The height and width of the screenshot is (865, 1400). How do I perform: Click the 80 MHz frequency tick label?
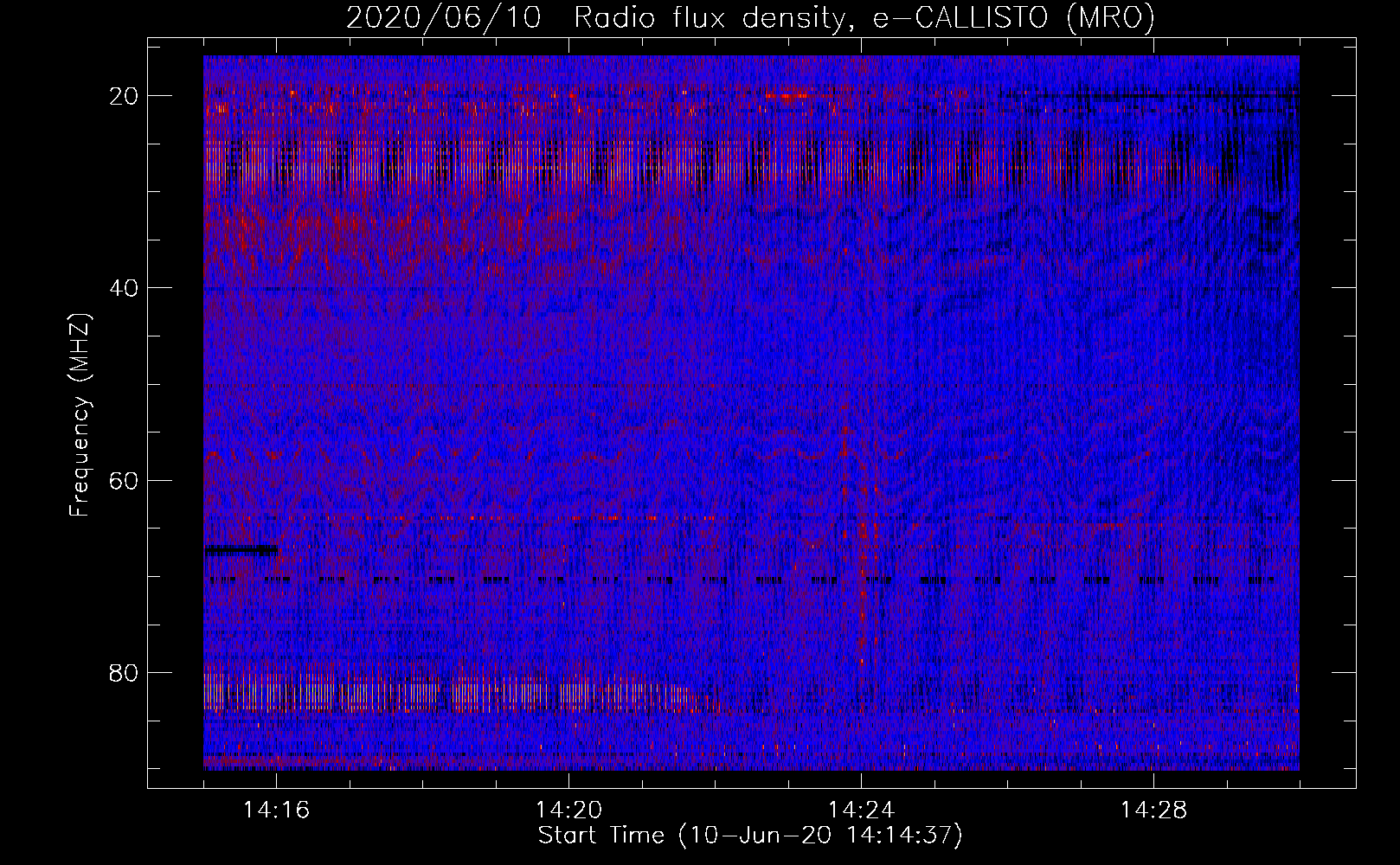click(124, 672)
